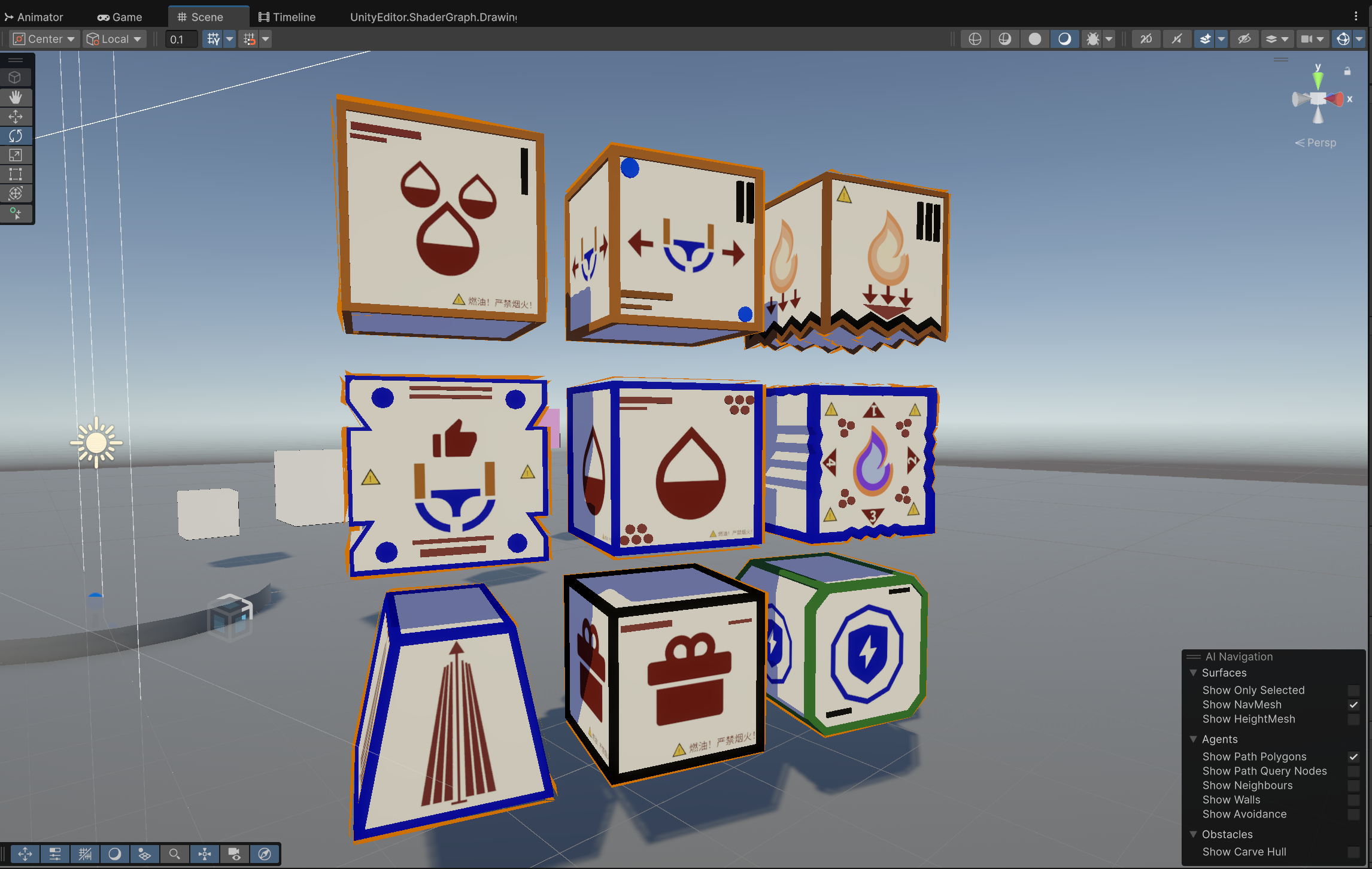Viewport: 1372px width, 869px height.
Task: Activate the Rotate tool
Action: (x=16, y=136)
